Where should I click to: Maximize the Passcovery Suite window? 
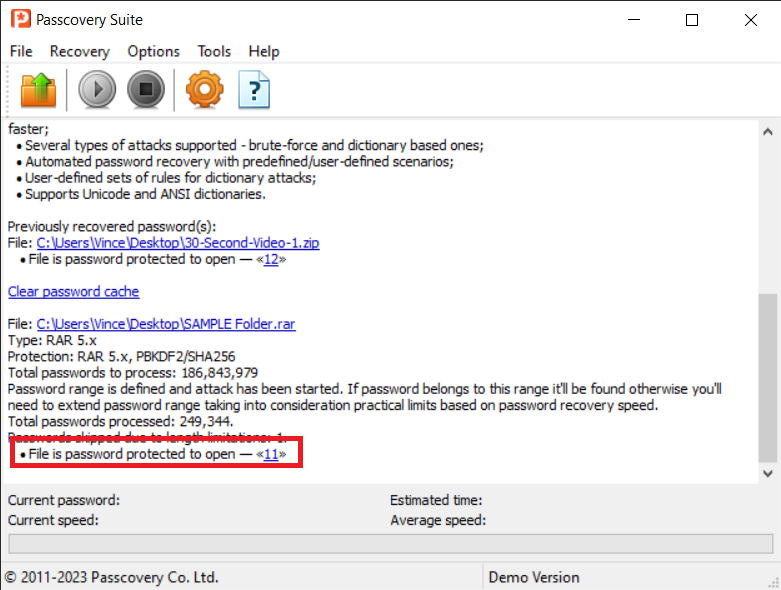point(692,20)
